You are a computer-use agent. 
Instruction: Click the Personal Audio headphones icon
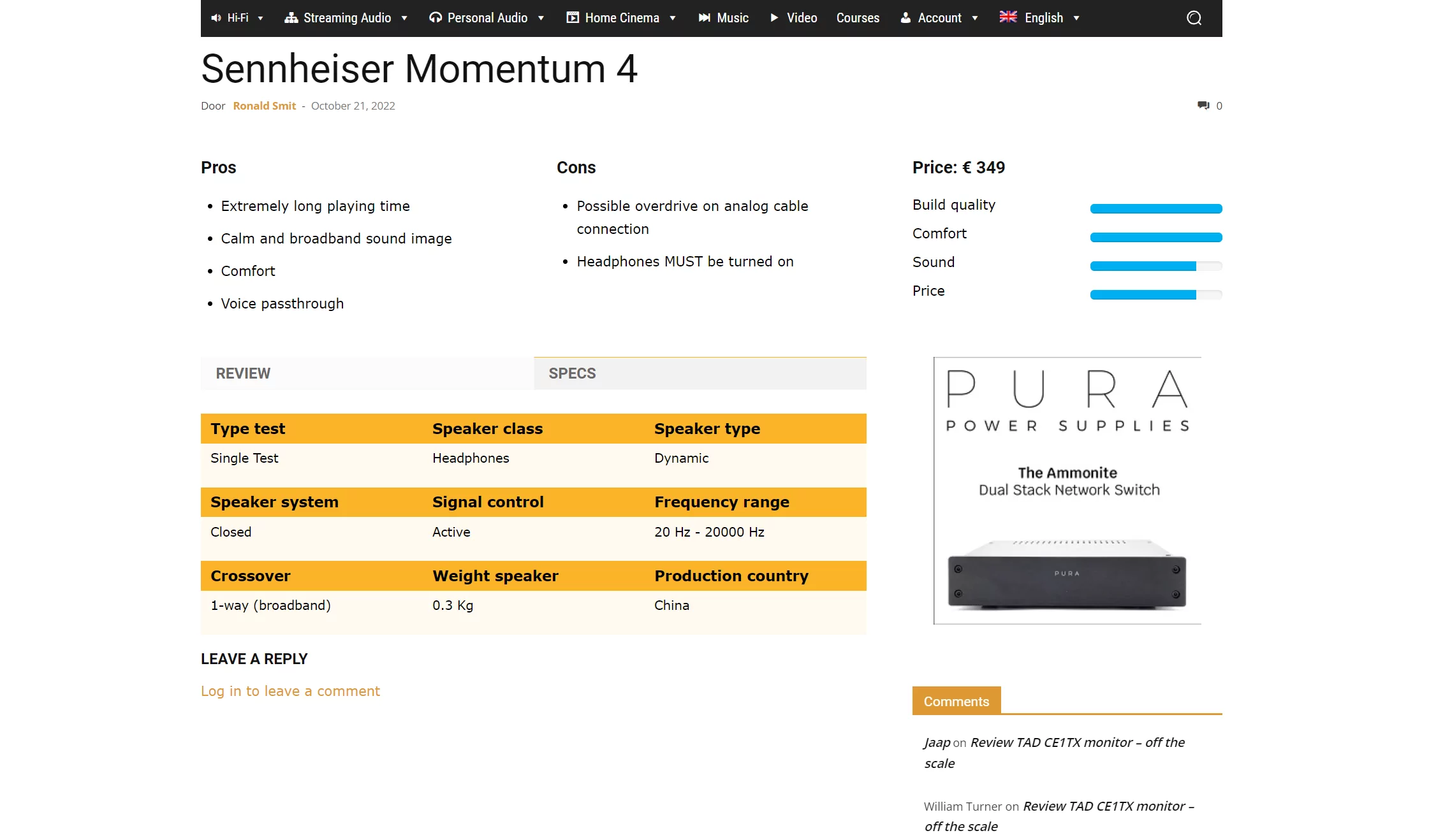point(436,18)
